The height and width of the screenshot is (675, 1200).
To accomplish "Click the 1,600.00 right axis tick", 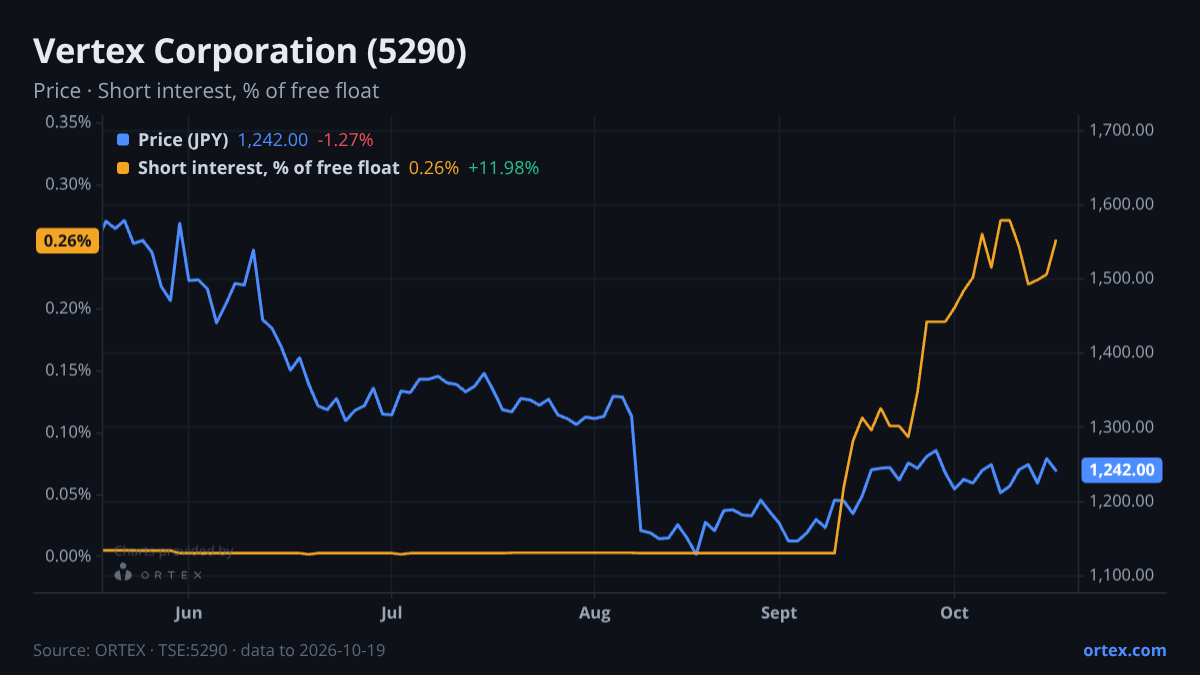I will pos(1122,204).
